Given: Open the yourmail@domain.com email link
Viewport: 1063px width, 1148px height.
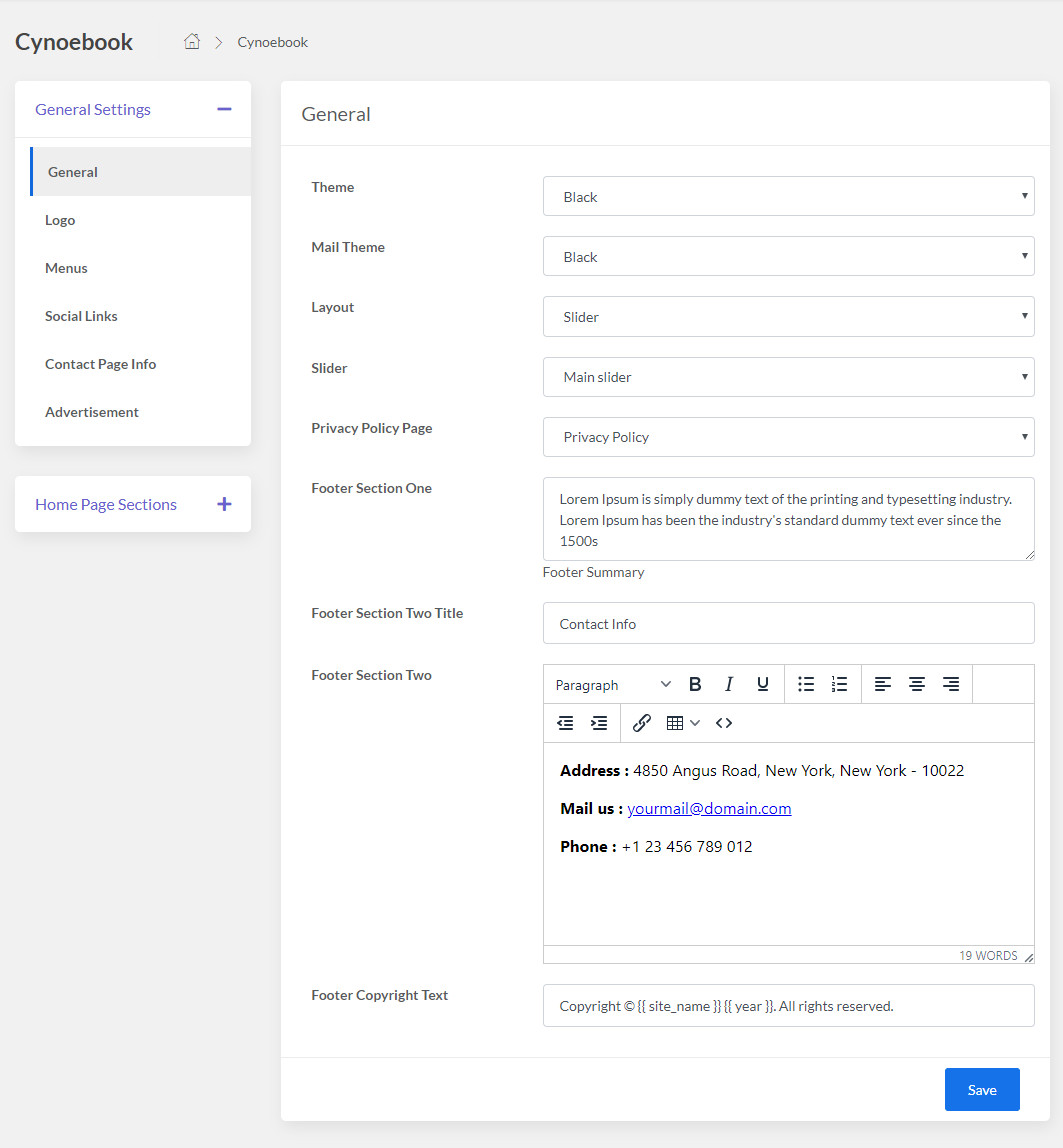Looking at the screenshot, I should [709, 808].
